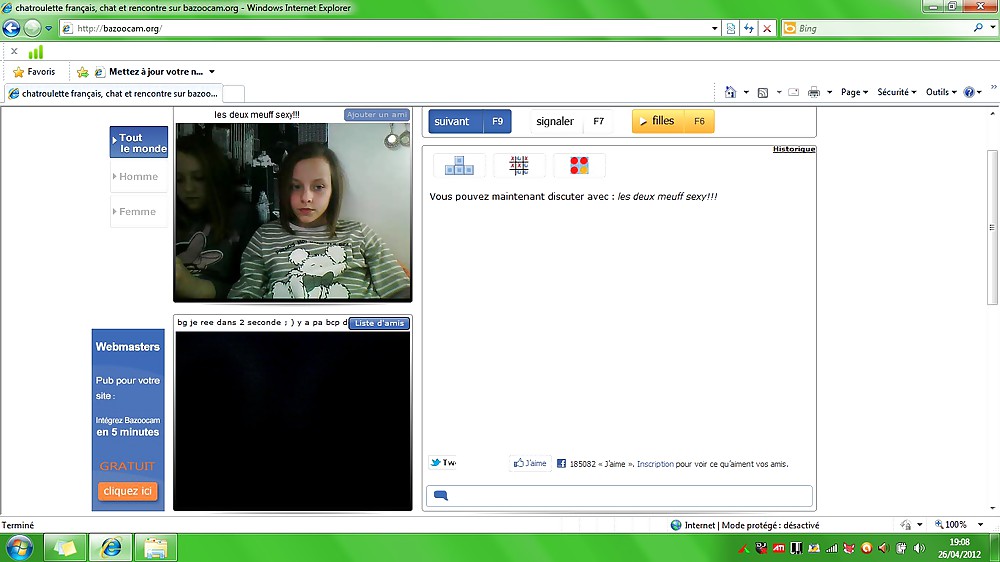Go back with the browser Back arrow
Viewport: 1000px width, 562px height.
pyautogui.click(x=11, y=28)
